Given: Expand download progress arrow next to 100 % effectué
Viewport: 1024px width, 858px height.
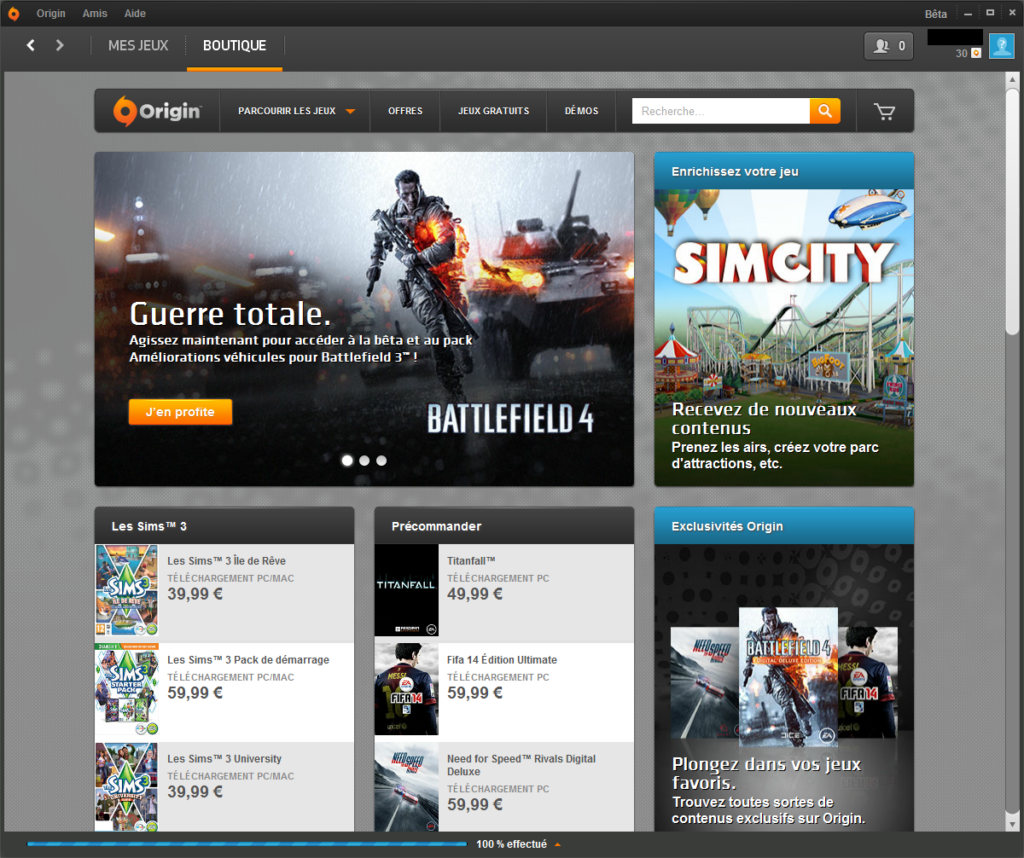Looking at the screenshot, I should [558, 844].
